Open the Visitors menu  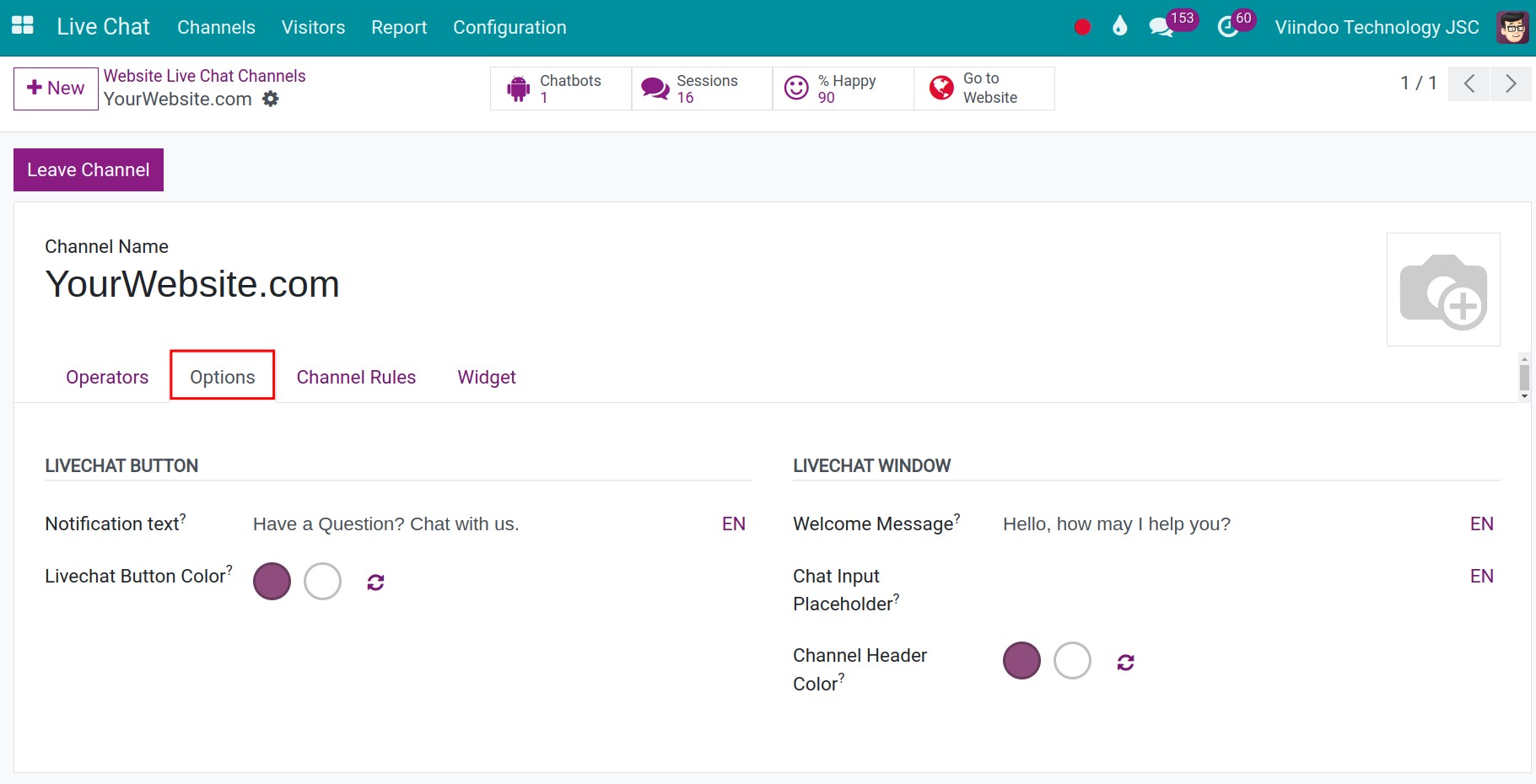tap(313, 27)
